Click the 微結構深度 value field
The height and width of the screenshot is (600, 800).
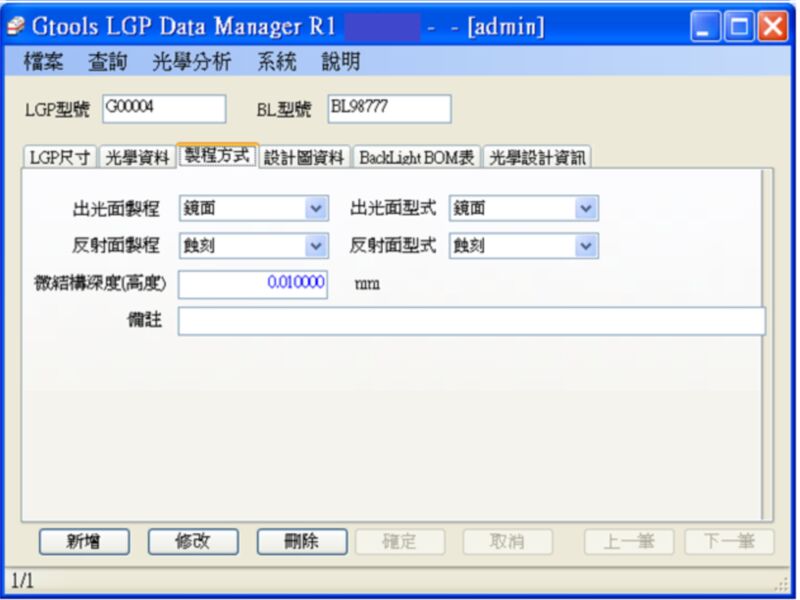[252, 284]
